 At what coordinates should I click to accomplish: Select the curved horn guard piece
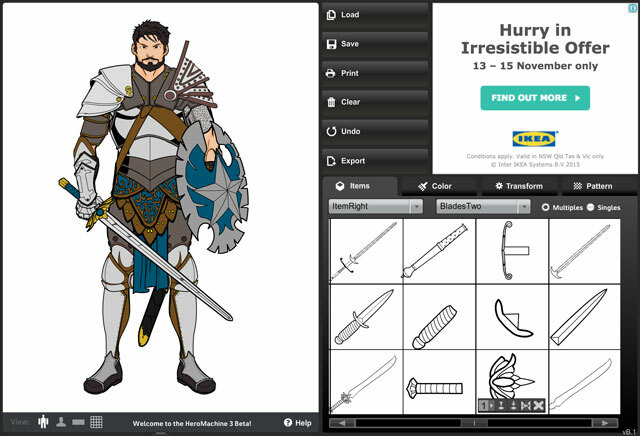pos(512,317)
